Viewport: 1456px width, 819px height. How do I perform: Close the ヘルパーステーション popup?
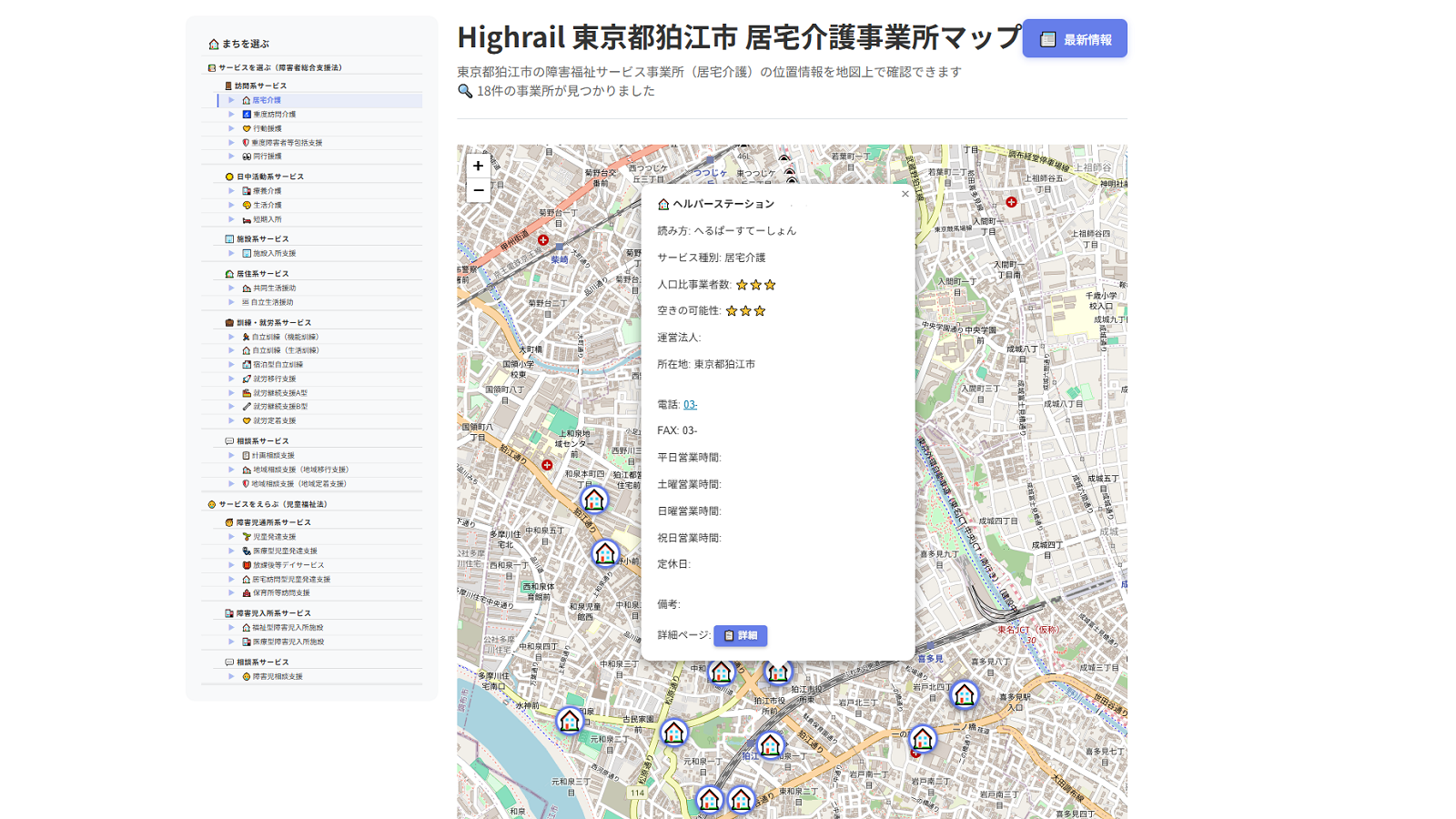(905, 194)
